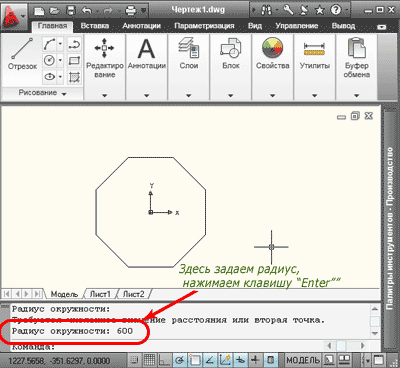Expand the ellipse tool flyout arrow

[x=60, y=77]
